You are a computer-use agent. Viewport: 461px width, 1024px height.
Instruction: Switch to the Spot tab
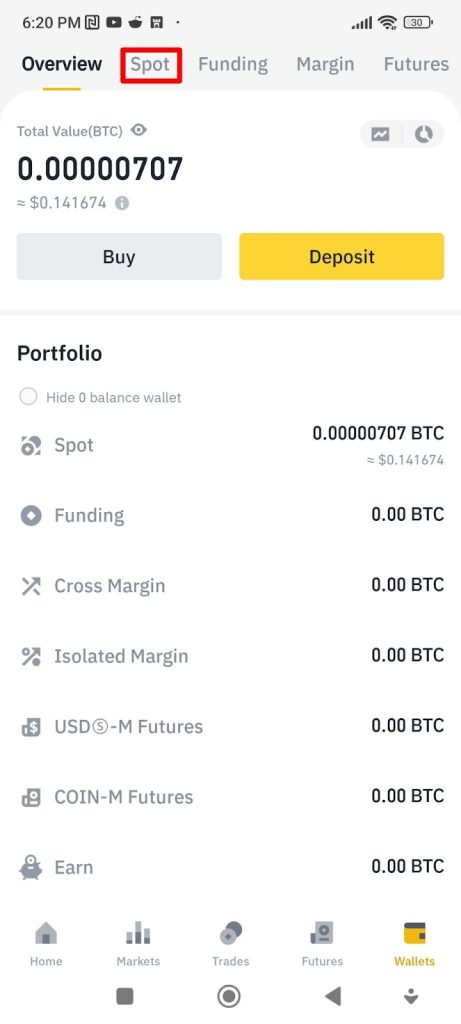[150, 64]
